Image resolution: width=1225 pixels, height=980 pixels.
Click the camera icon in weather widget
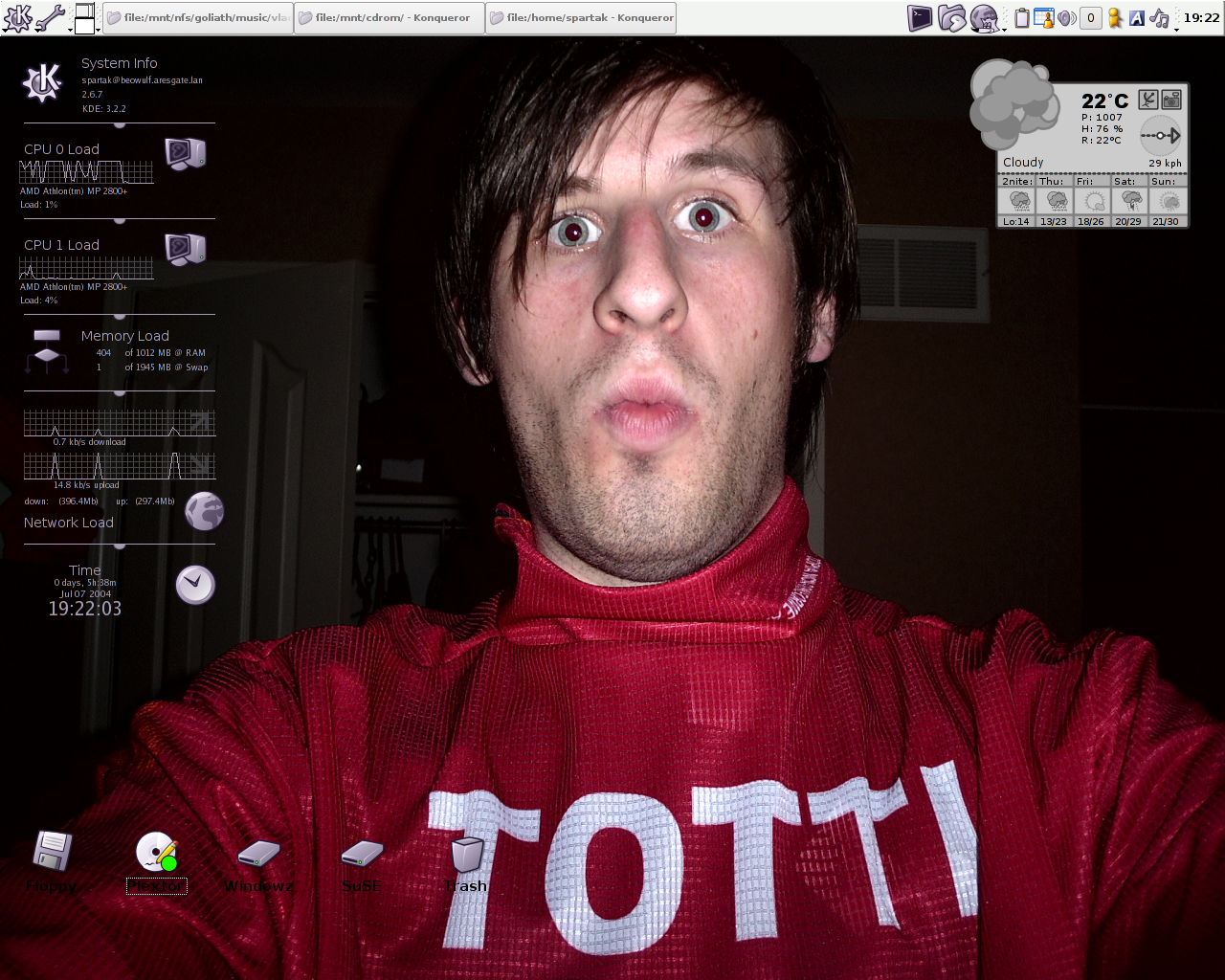1171,99
